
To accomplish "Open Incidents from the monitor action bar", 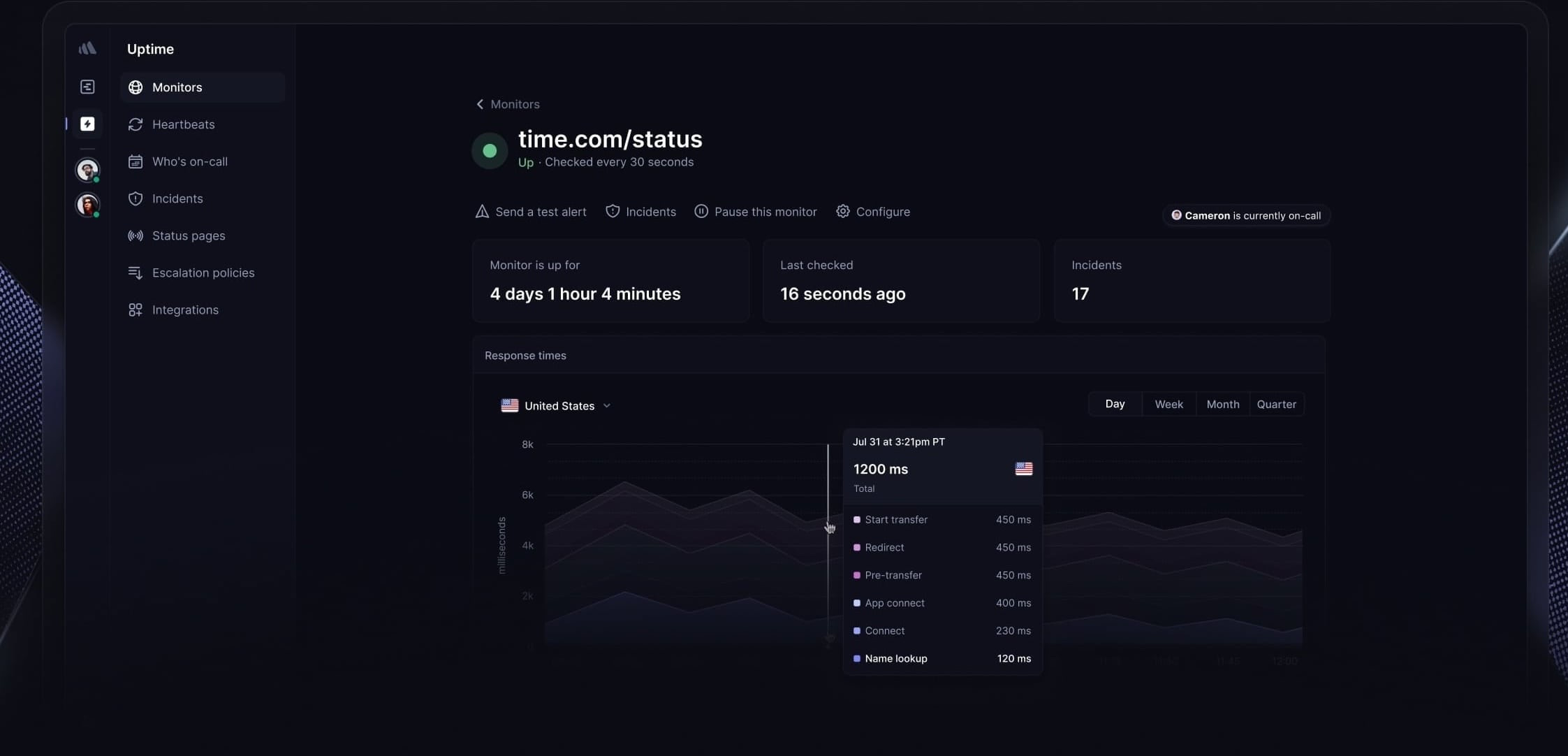I will tap(640, 211).
